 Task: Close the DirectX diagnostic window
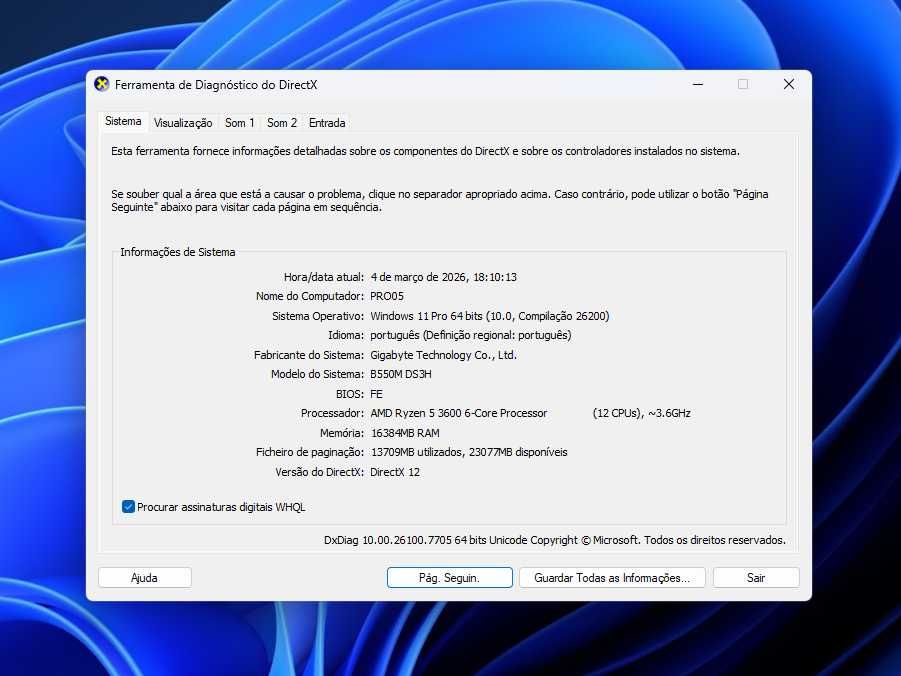(x=789, y=84)
